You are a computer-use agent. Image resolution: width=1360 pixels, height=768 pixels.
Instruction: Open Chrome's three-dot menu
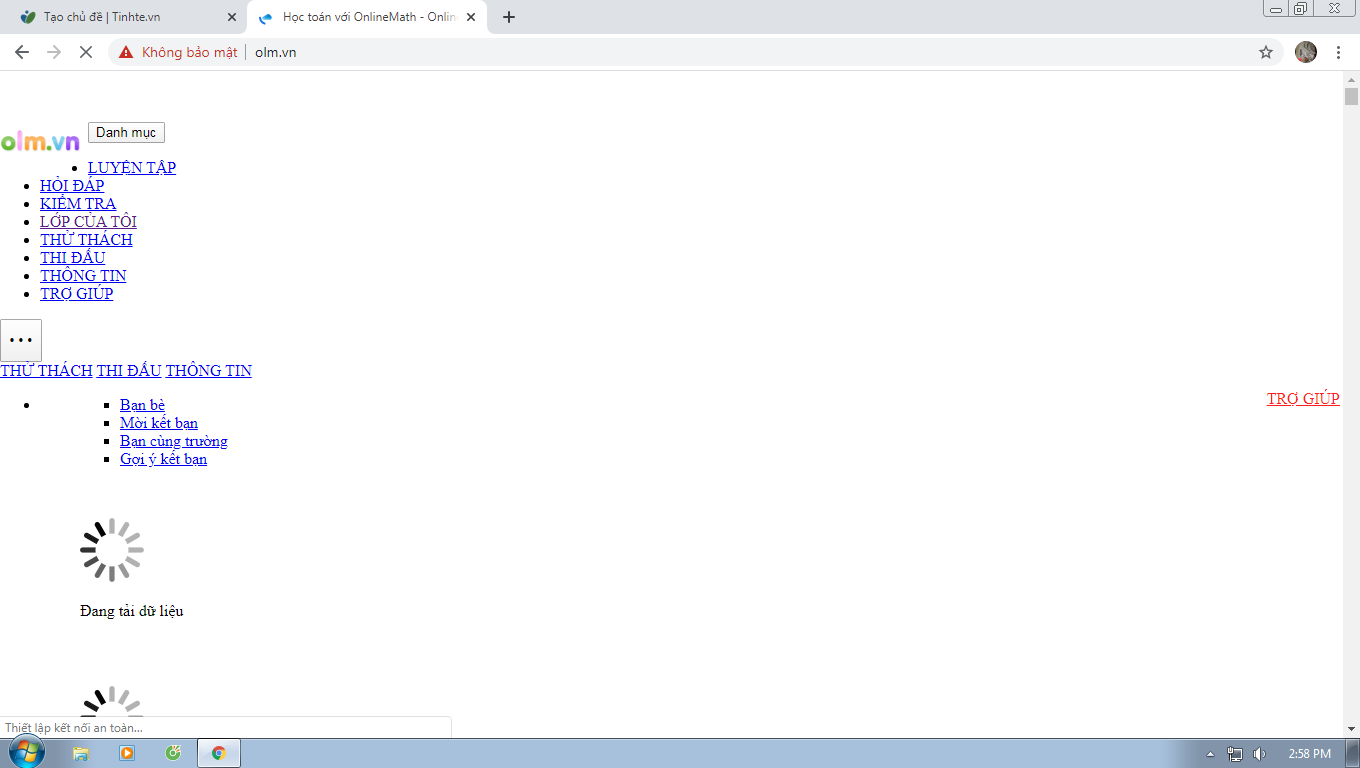pos(1338,52)
